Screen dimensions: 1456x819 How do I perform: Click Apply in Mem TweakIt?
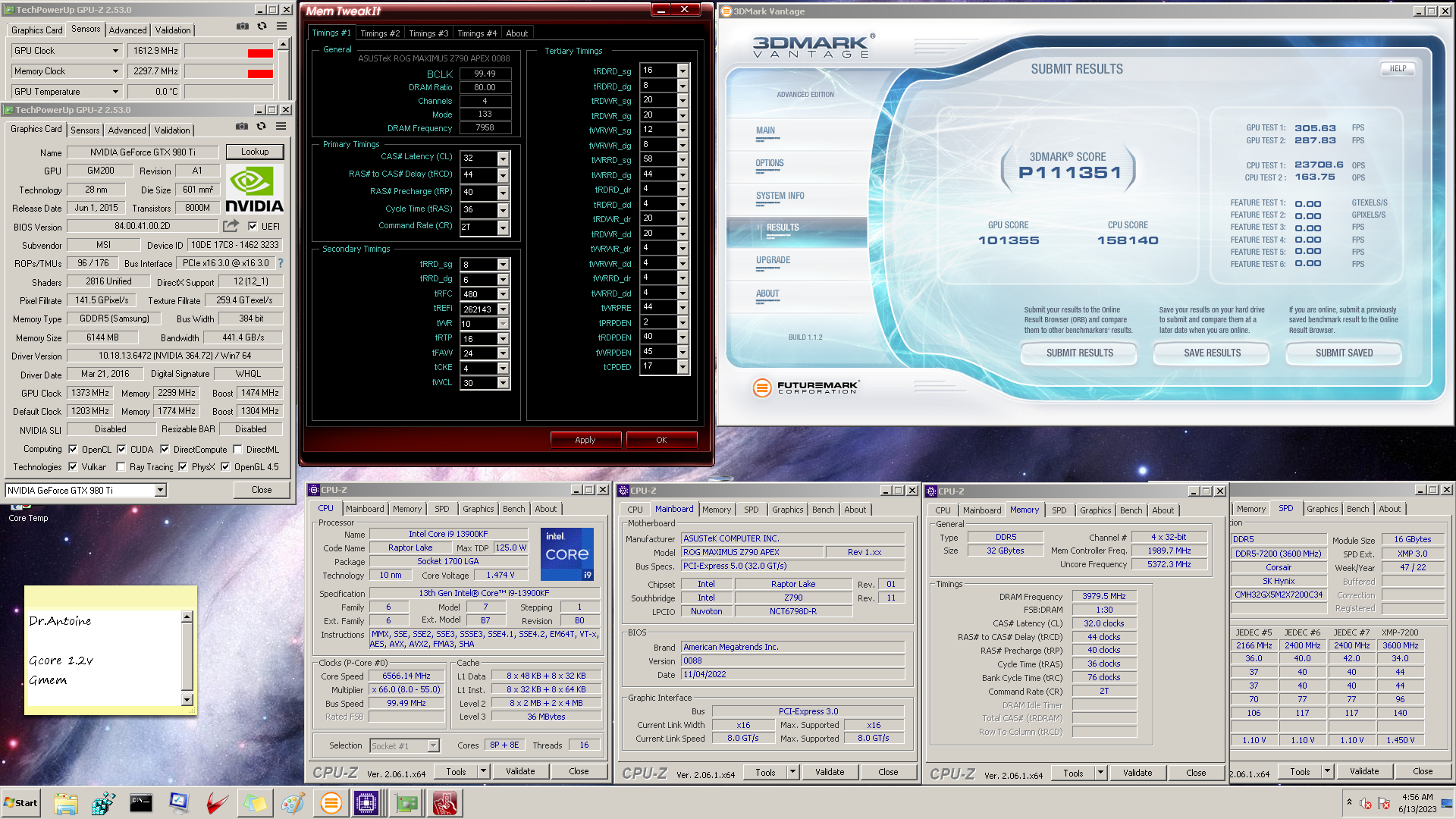point(585,440)
